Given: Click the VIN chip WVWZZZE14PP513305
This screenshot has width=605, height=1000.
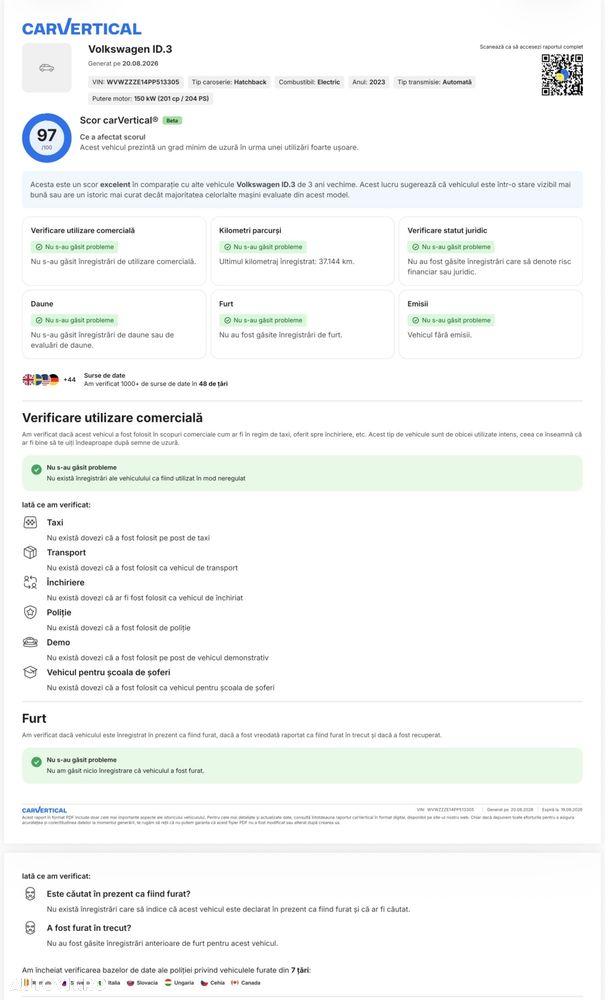Looking at the screenshot, I should tap(136, 82).
